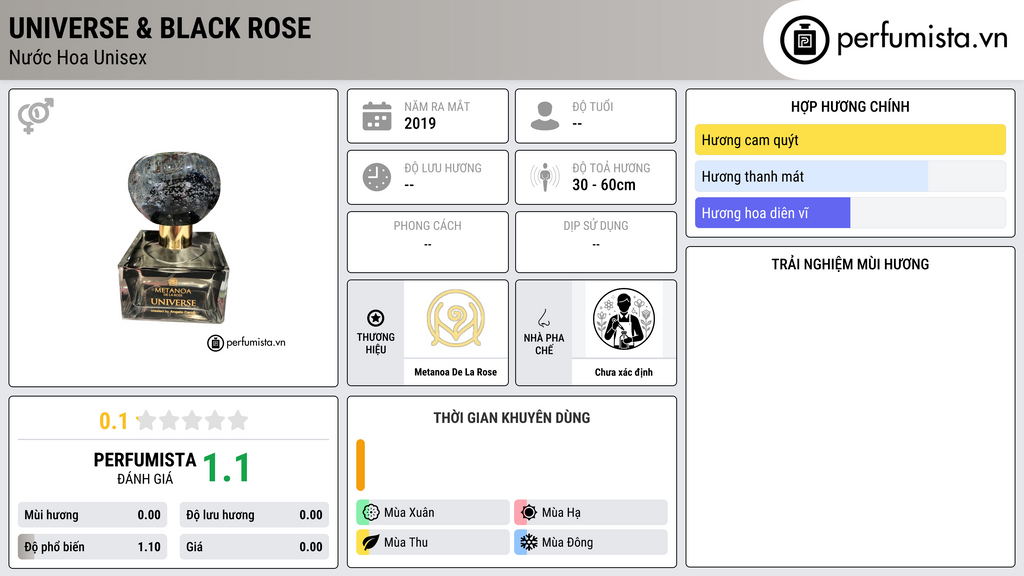Click the orange recommended-time bar

click(360, 465)
